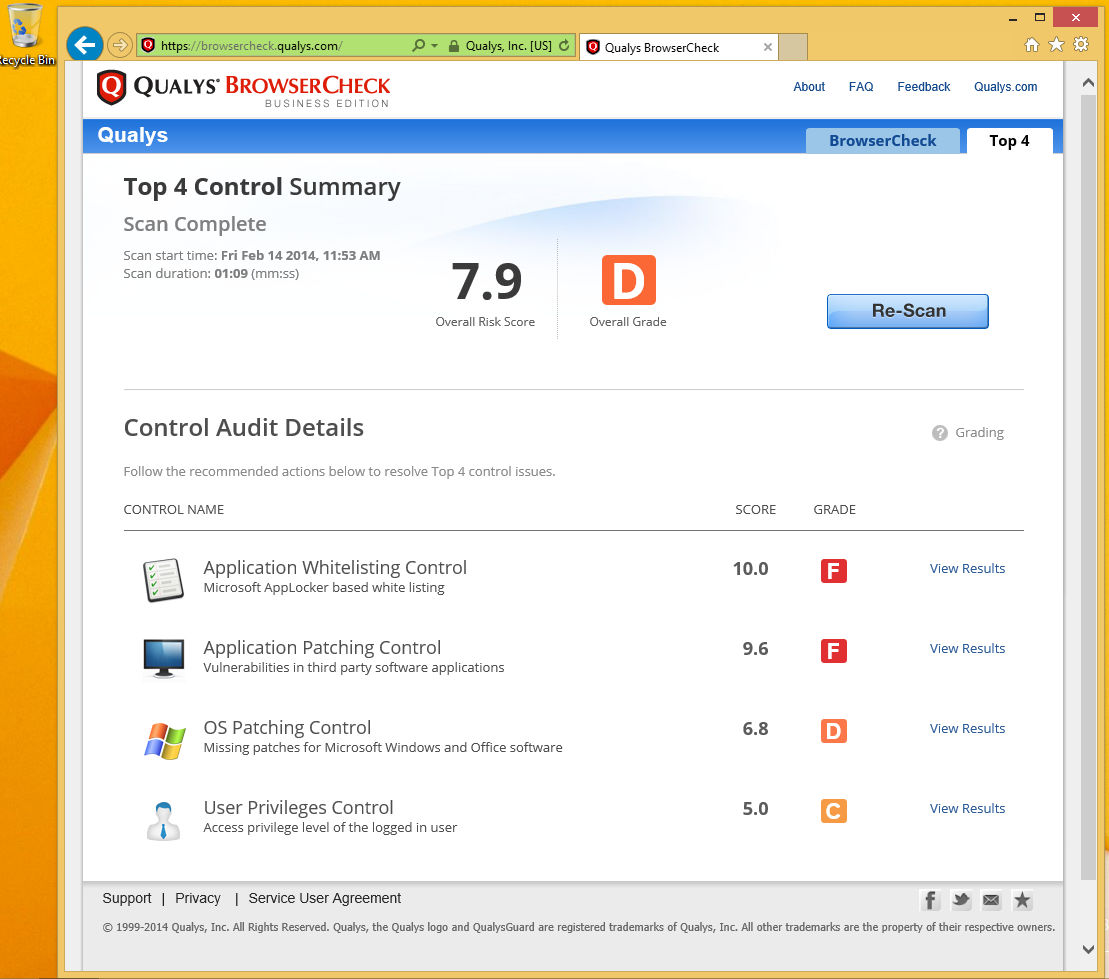Click the search magnifier in the address bar
This screenshot has height=979, width=1109.
point(419,45)
